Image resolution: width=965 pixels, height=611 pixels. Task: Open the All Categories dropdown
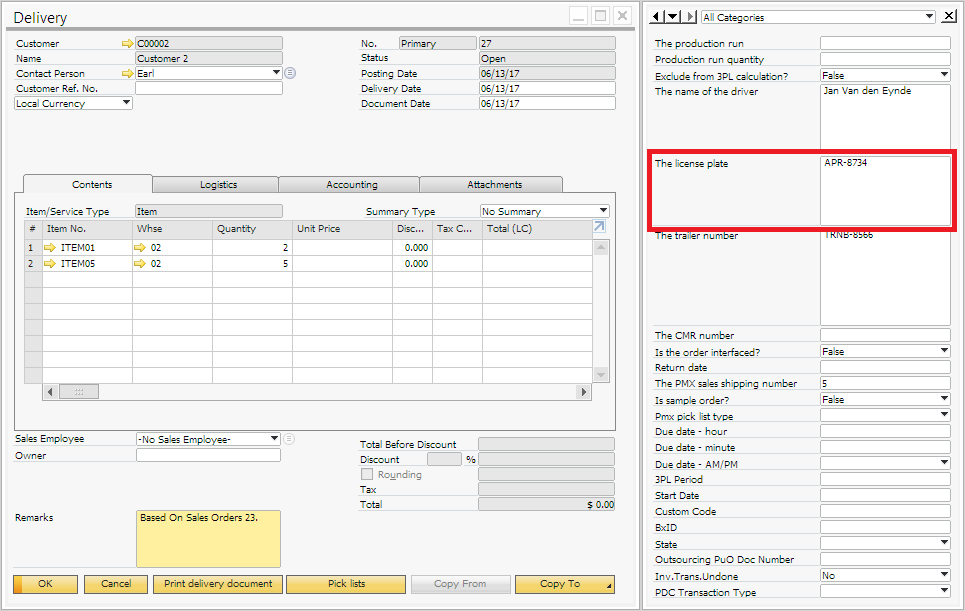929,17
